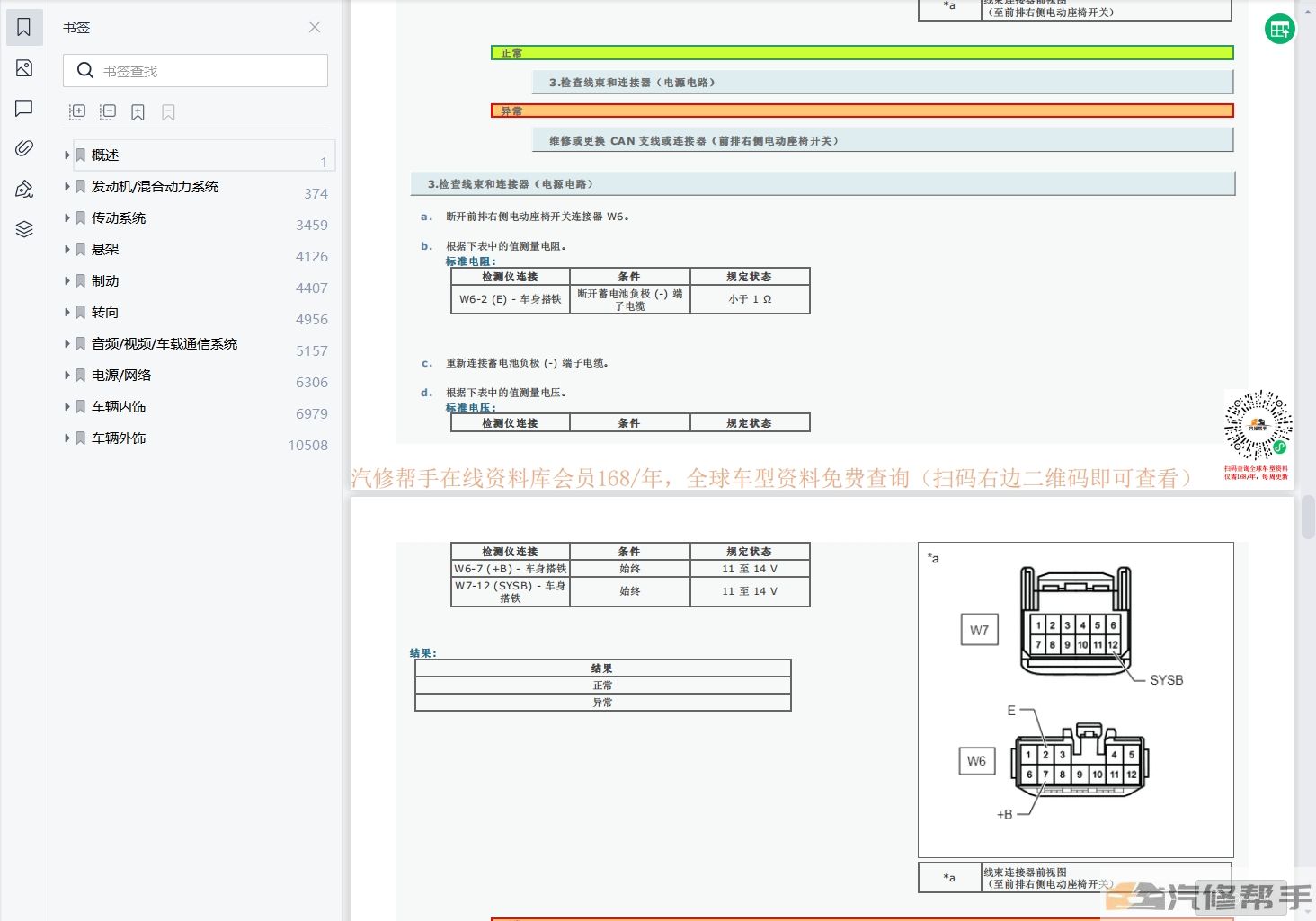Open the signature pen panel icon
Viewport: 1316px width, 921px height.
(24, 189)
